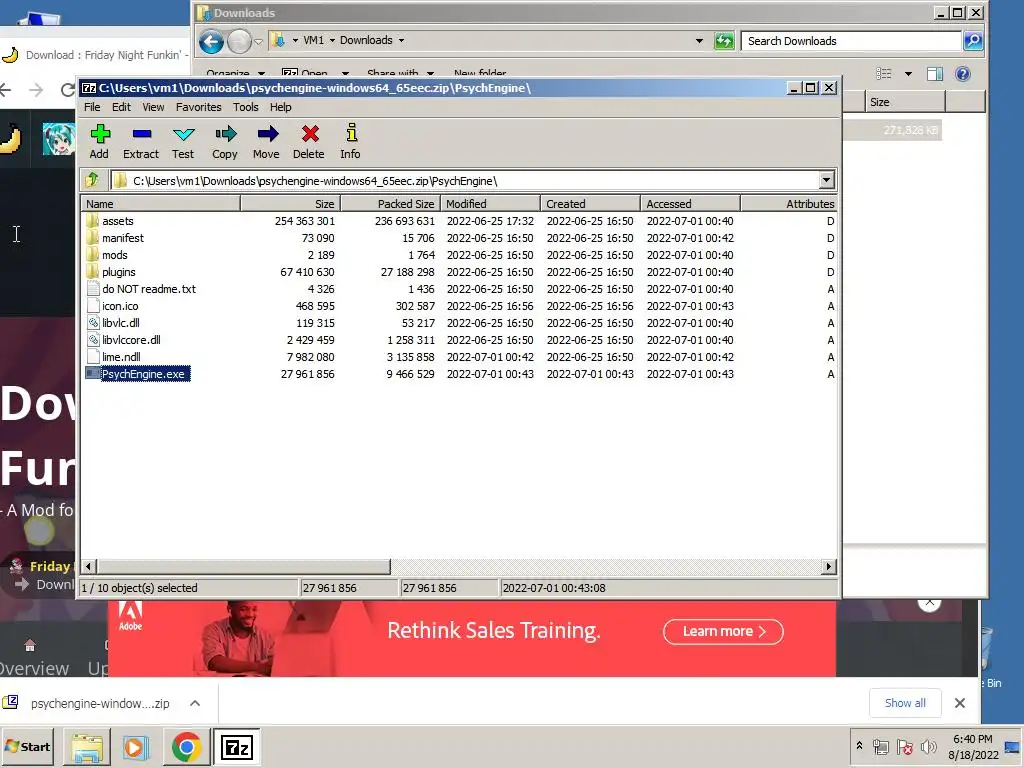Change view via Explorer views icon
This screenshot has height=768, width=1024.
click(x=884, y=74)
